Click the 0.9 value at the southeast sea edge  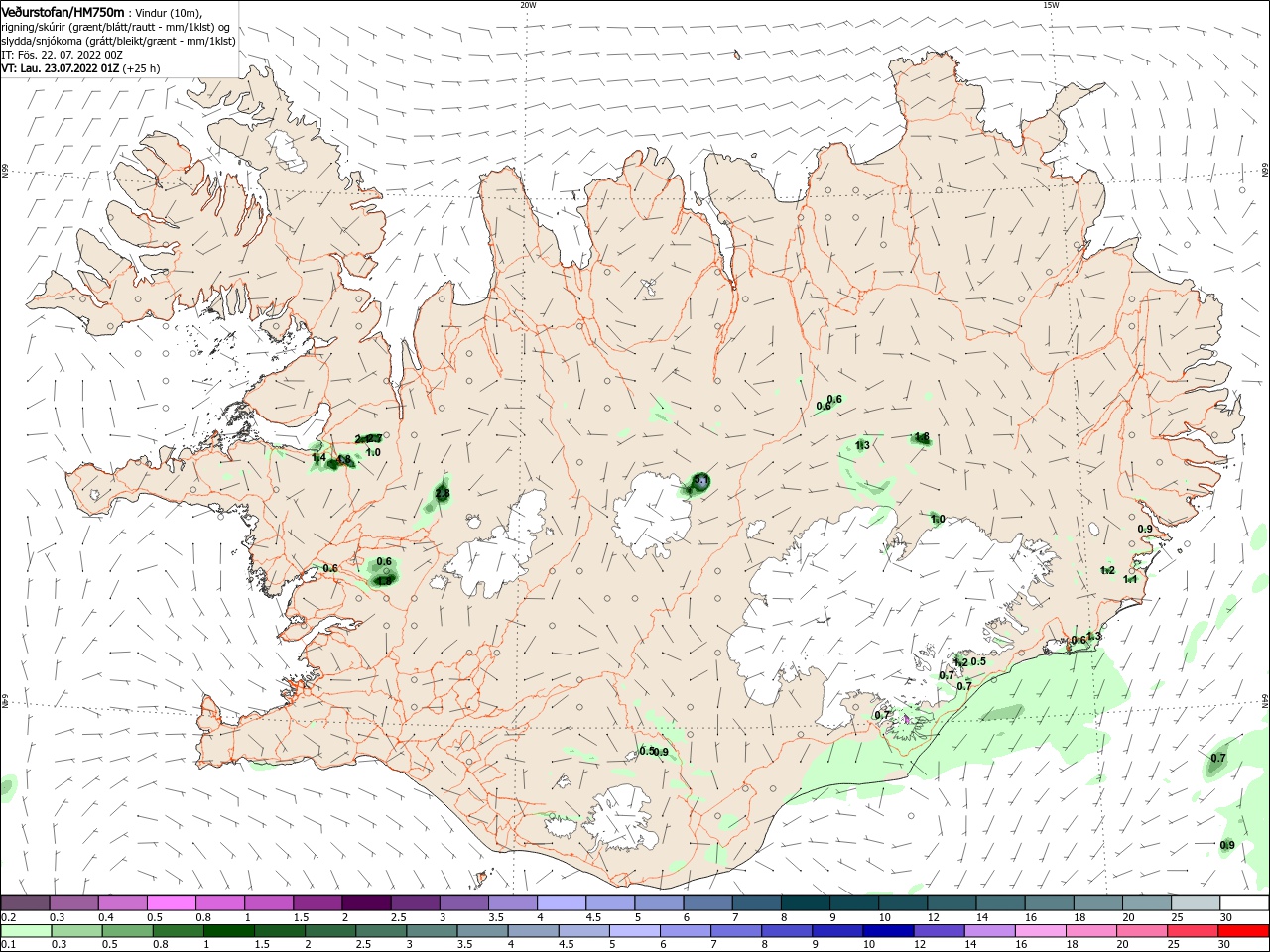point(1227,845)
